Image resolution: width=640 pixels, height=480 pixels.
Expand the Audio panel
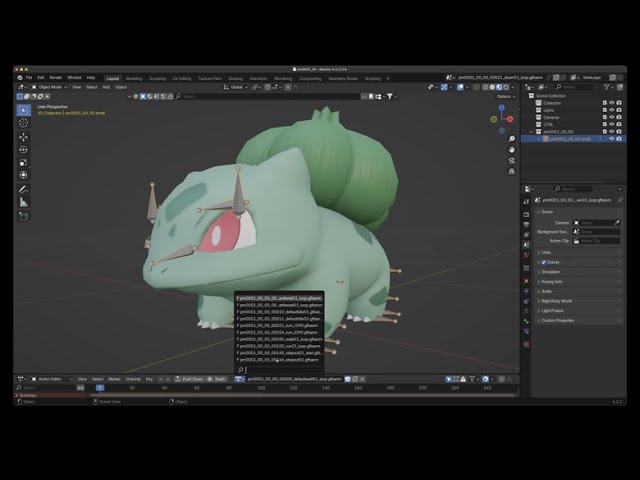(546, 291)
